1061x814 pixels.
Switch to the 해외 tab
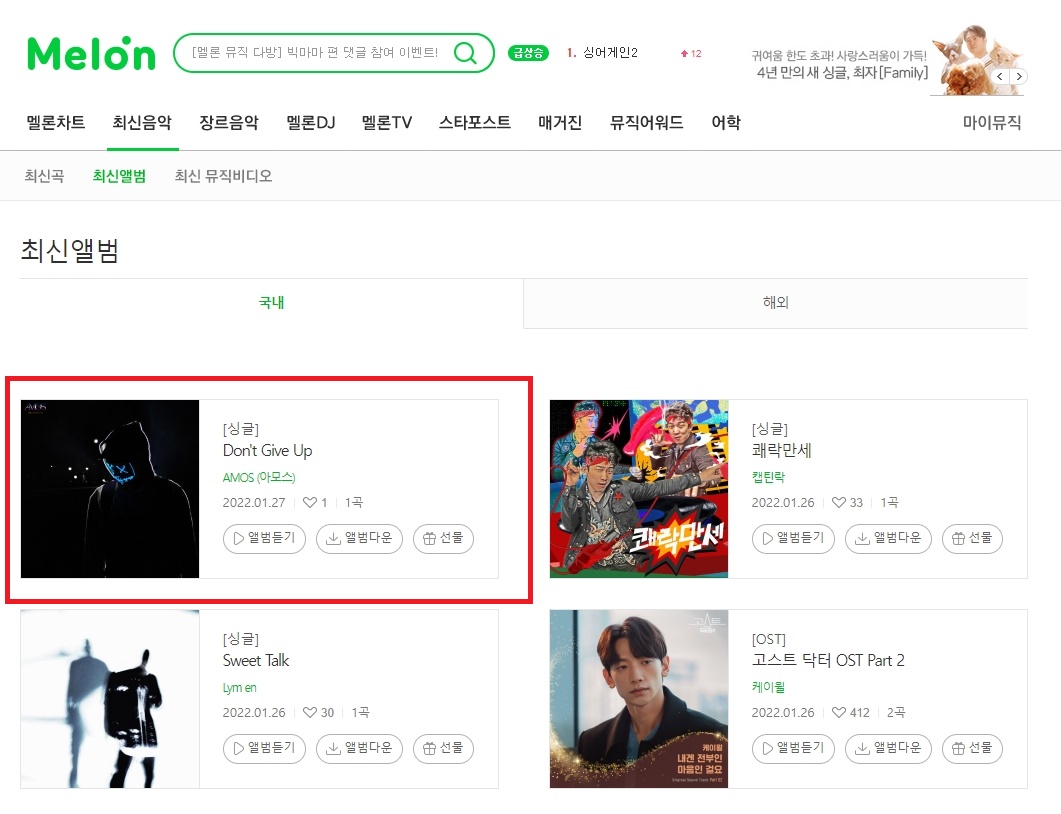click(x=775, y=303)
